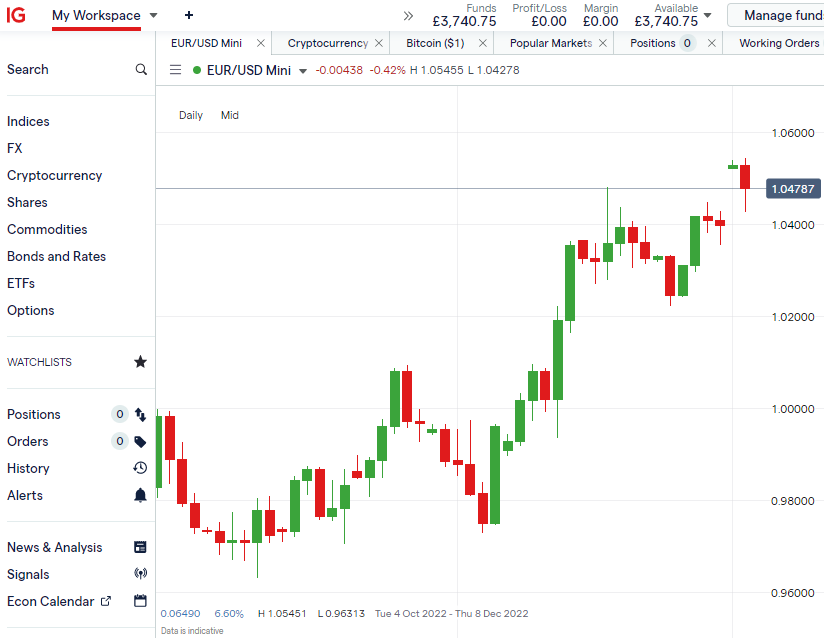Click the 1.04787 current price label
Viewport: 824px width, 638px height.
point(793,189)
